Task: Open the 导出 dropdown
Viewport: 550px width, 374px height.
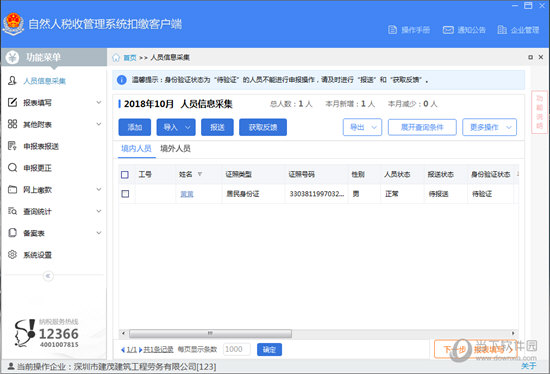Action: pos(362,127)
